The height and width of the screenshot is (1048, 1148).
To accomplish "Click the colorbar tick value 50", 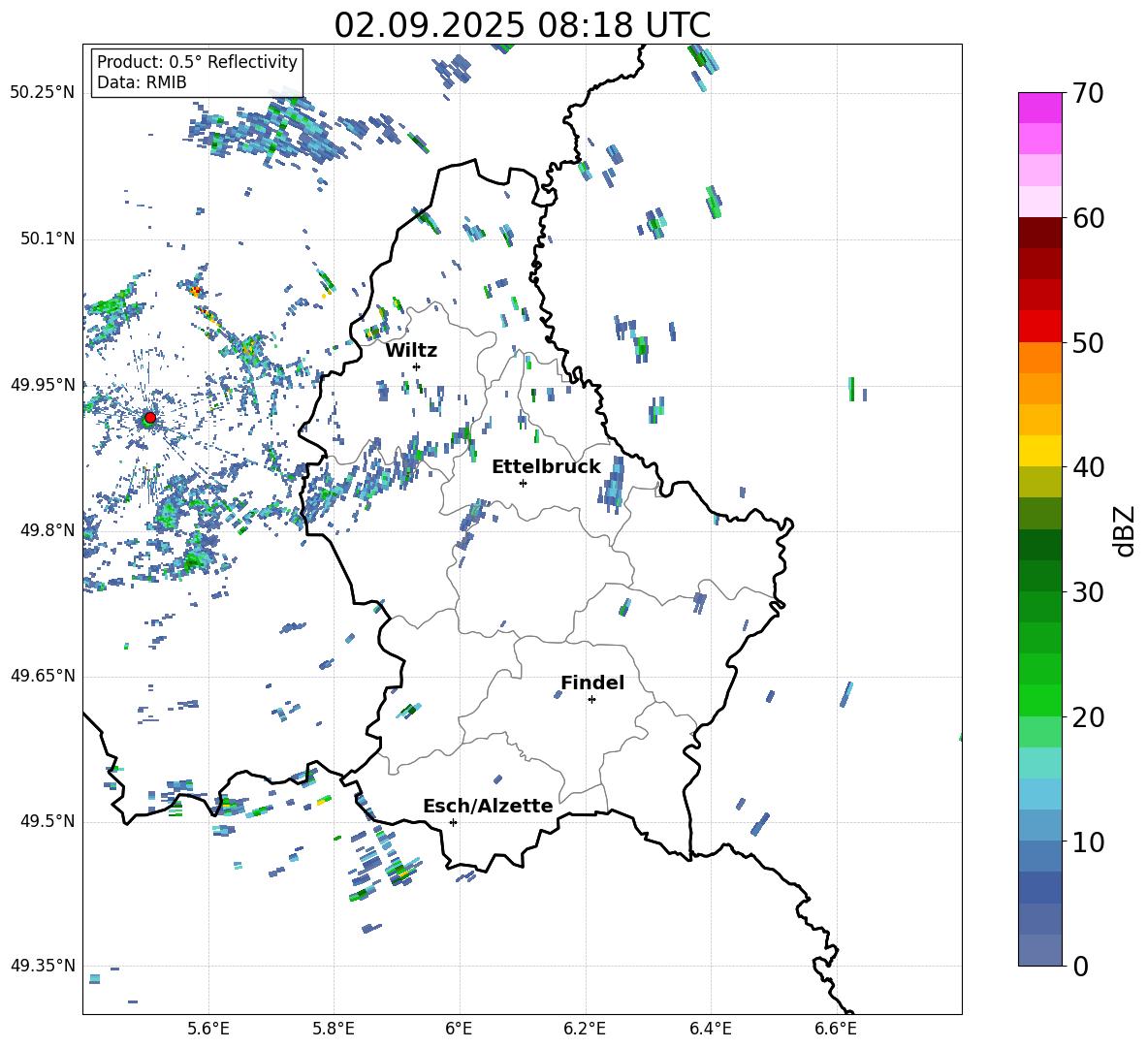I will tap(1088, 342).
